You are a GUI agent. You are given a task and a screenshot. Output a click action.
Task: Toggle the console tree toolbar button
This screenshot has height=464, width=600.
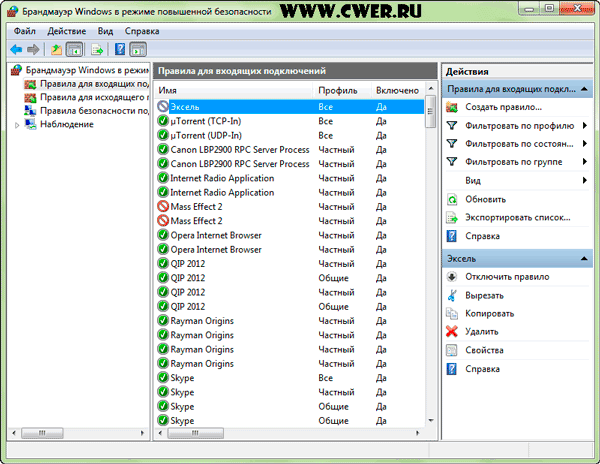(x=74, y=49)
